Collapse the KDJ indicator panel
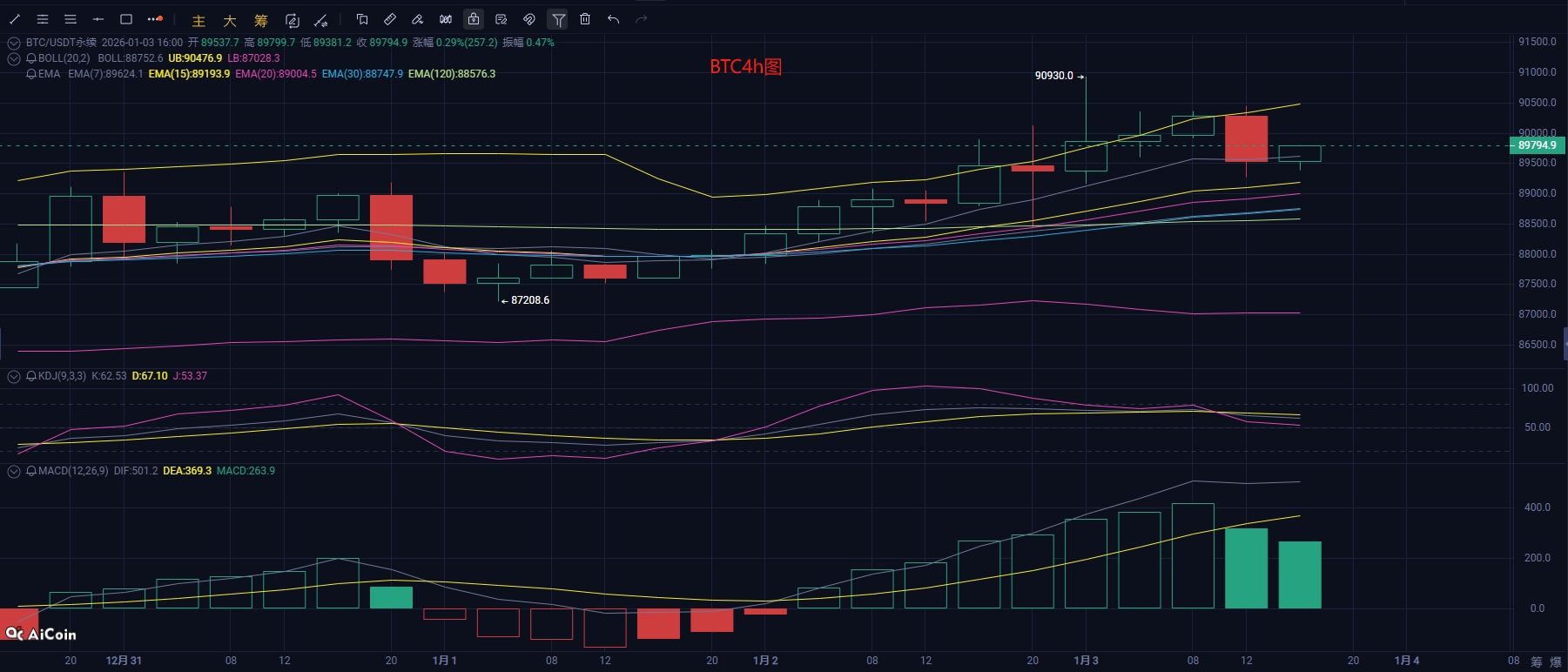1568x672 pixels. [x=14, y=376]
